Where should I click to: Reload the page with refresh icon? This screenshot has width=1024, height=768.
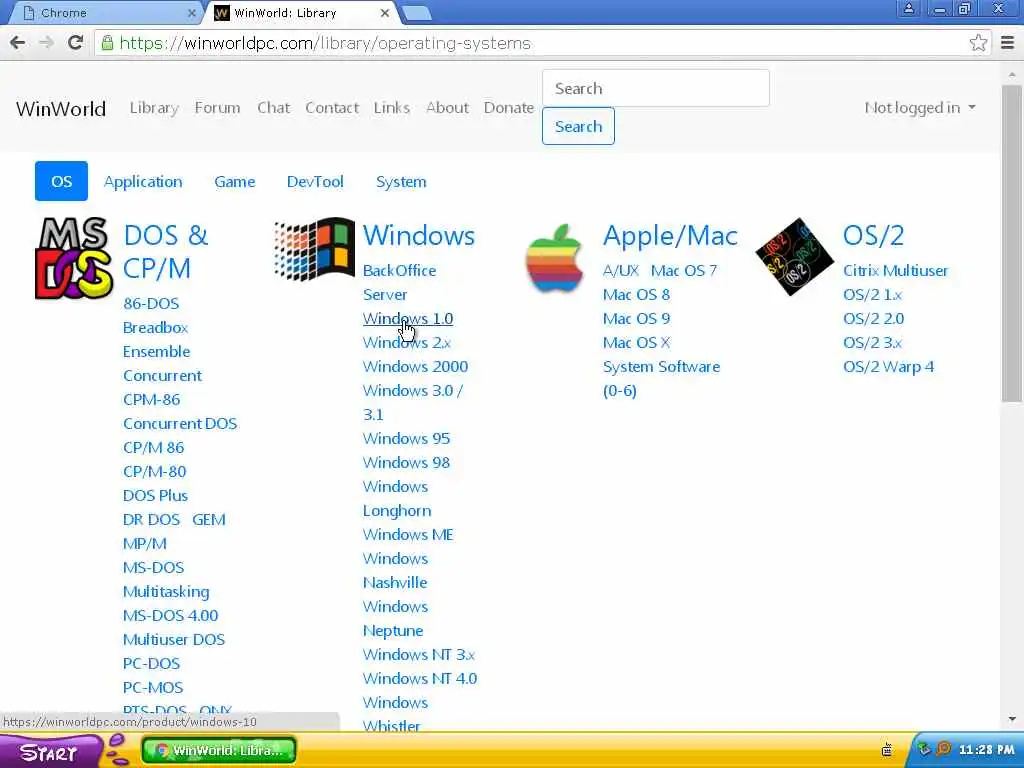tap(75, 43)
